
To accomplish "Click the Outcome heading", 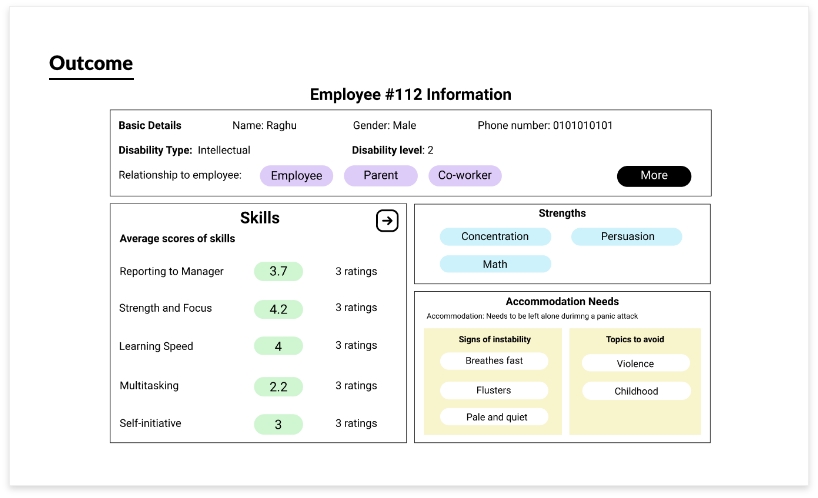I will tap(91, 64).
